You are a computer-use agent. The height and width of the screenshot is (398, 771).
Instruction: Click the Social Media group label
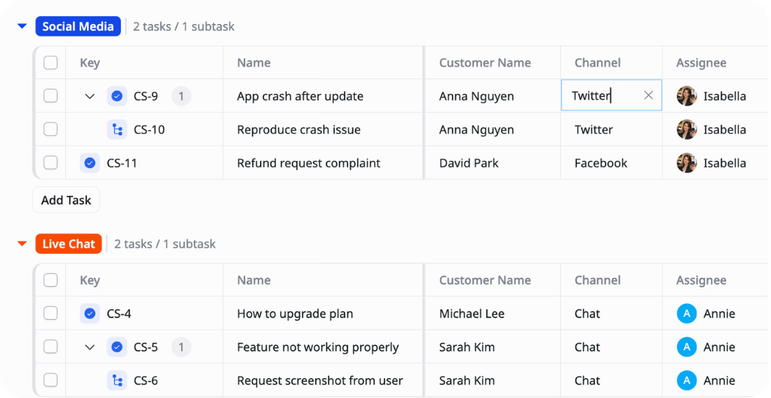point(78,26)
